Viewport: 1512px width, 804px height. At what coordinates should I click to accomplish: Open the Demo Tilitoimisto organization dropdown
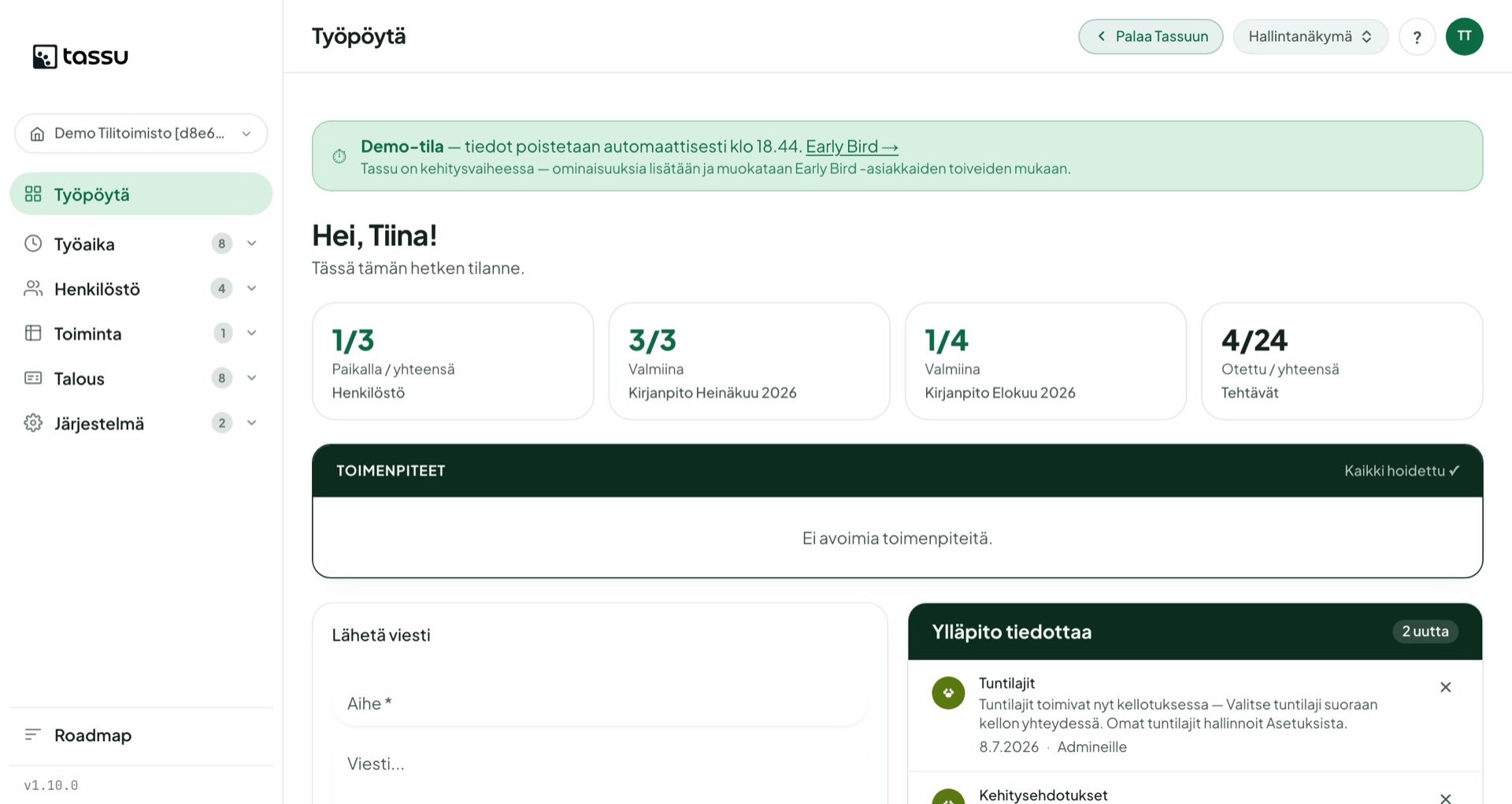point(141,133)
